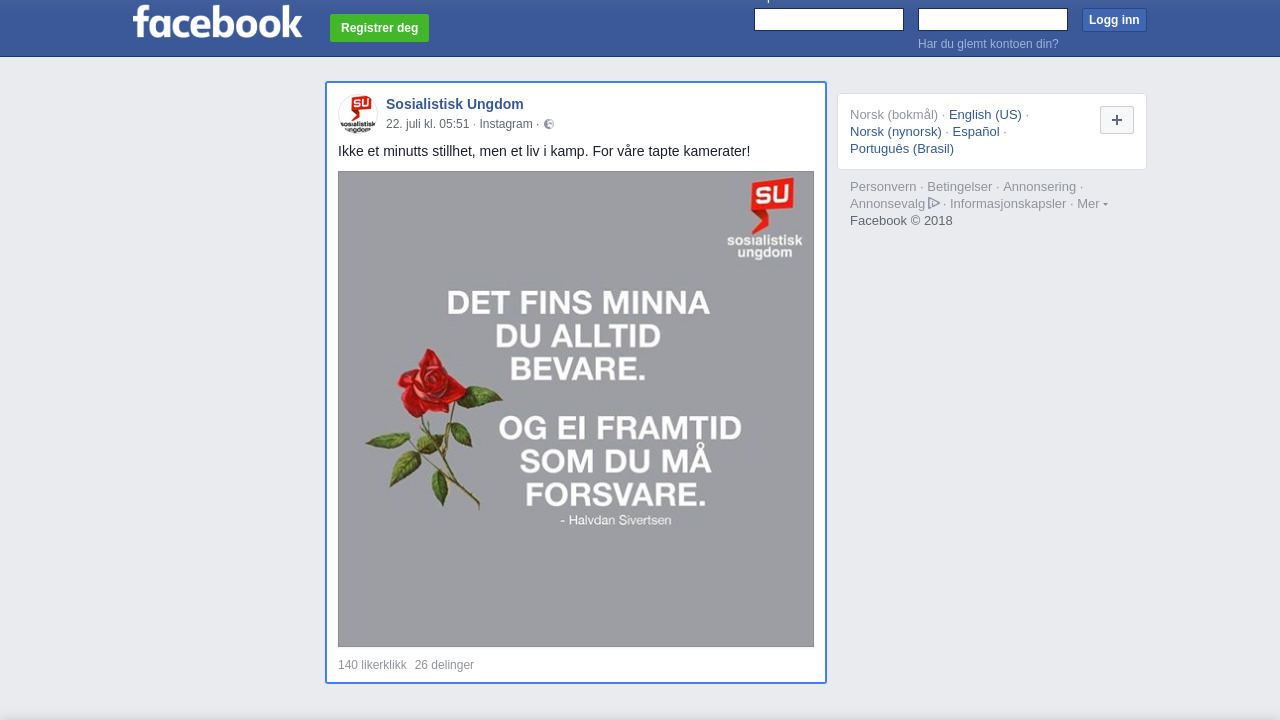Open the Har du glemt kontoen din link
This screenshot has width=1280, height=720.
click(988, 44)
